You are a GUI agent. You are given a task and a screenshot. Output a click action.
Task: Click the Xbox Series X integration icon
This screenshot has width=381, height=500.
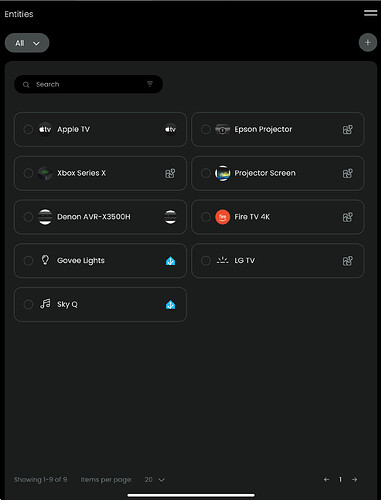click(170, 173)
